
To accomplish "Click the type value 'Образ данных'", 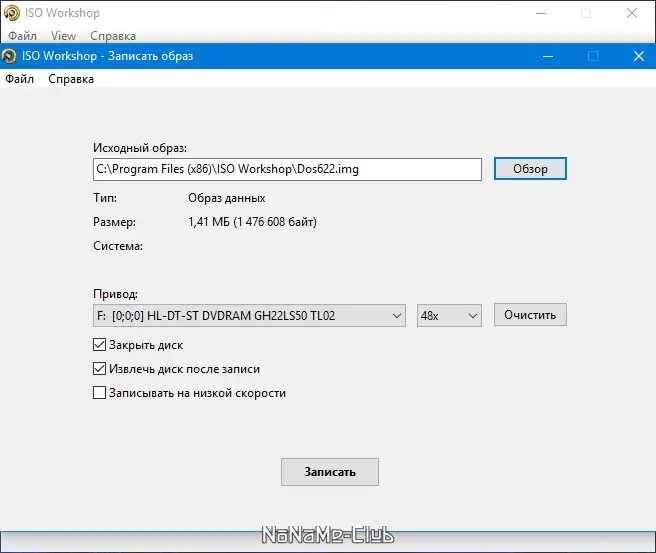I will (227, 198).
